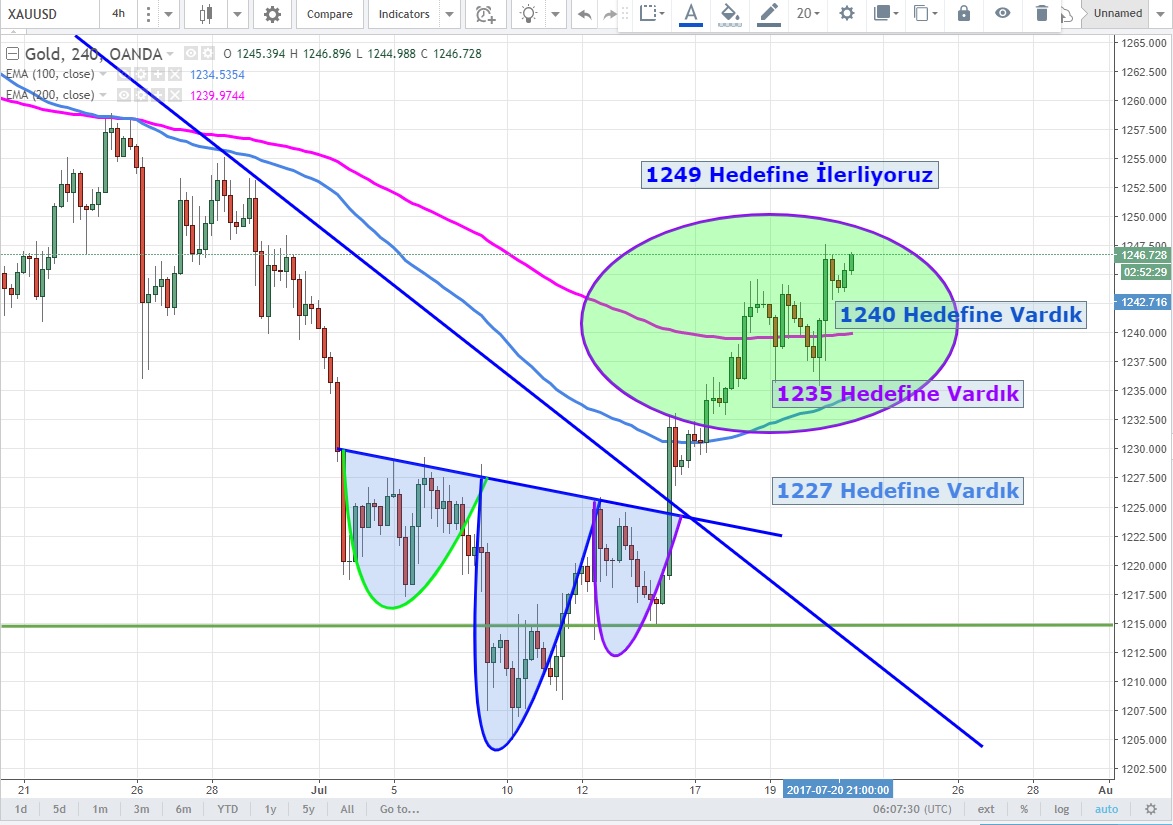Viewport: 1173px width, 825px height.
Task: Select the 1m time range tab
Action: point(100,809)
